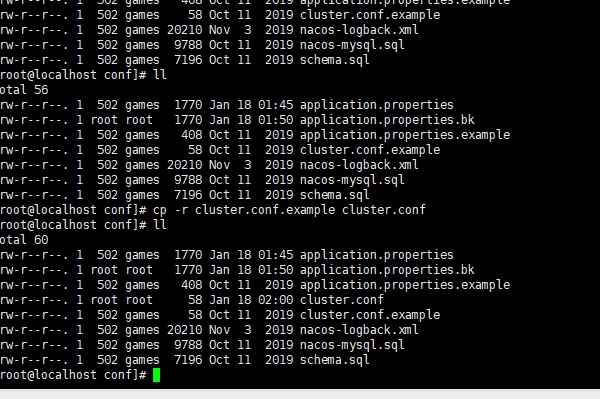
Task: Select application.properties.bk in the total 60 listing
Action: tap(387, 270)
